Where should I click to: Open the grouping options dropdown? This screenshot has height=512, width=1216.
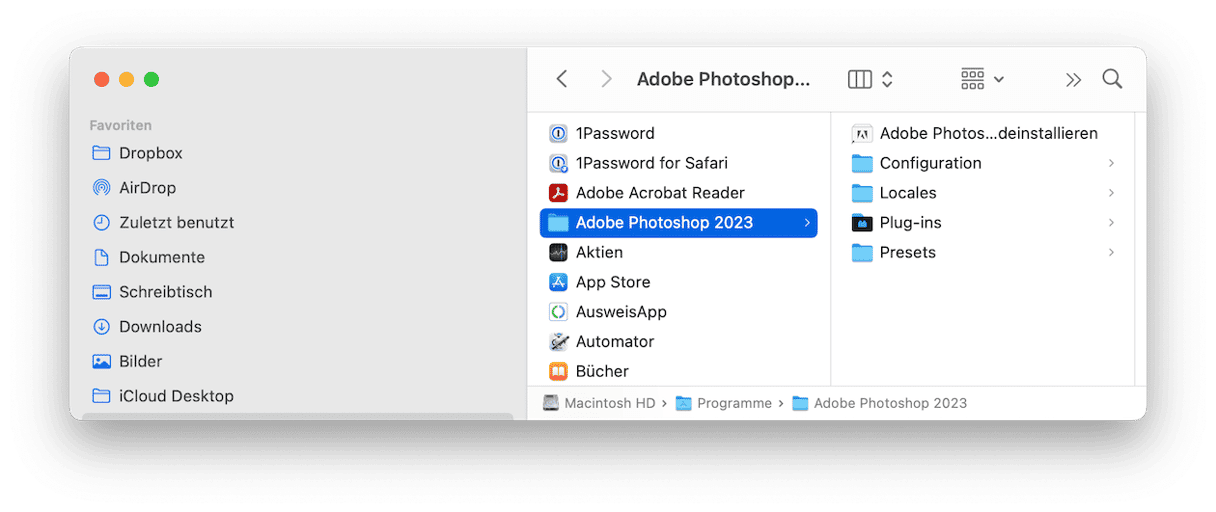click(982, 79)
